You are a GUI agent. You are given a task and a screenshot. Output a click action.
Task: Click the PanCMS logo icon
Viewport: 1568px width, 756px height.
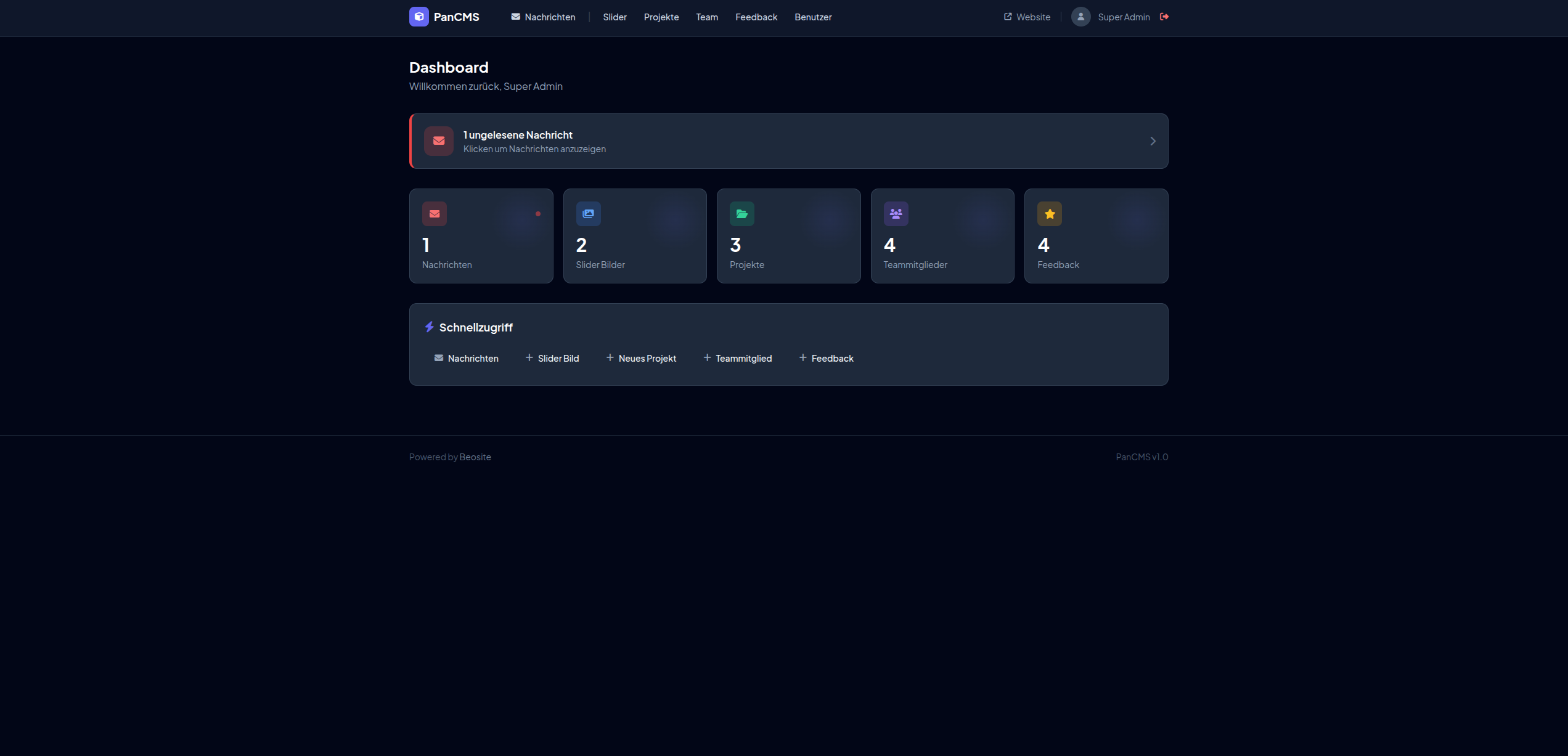coord(419,17)
